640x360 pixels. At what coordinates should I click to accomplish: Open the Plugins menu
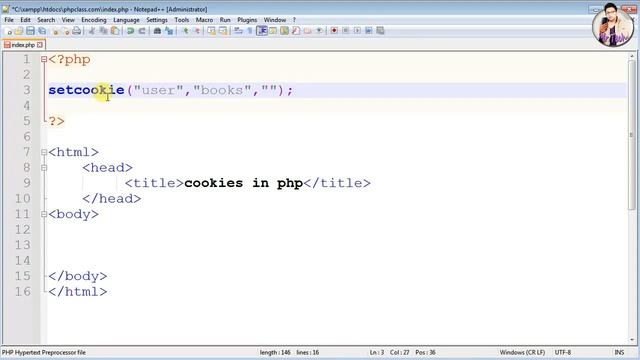247,20
